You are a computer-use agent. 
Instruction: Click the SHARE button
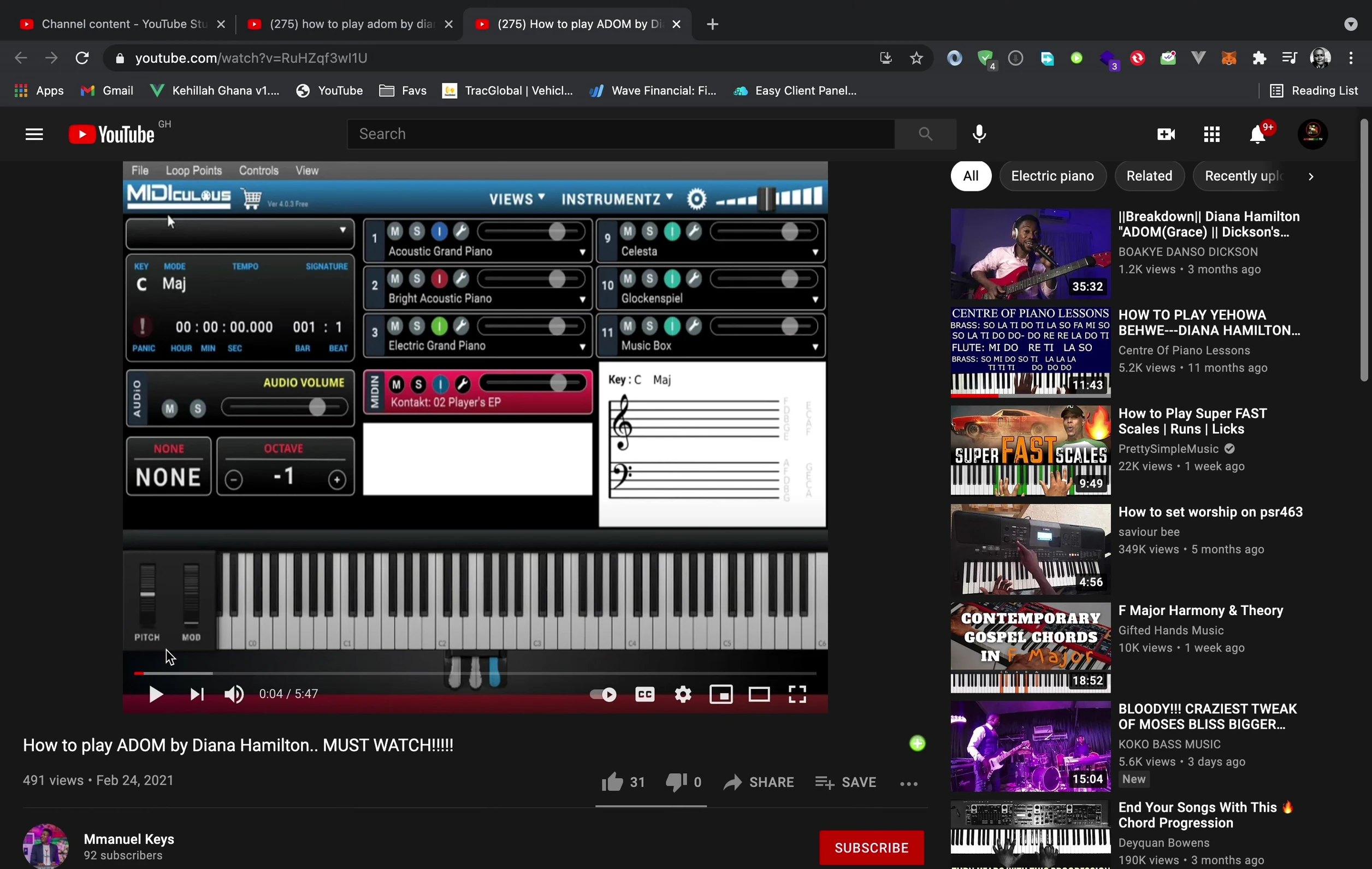(x=759, y=782)
